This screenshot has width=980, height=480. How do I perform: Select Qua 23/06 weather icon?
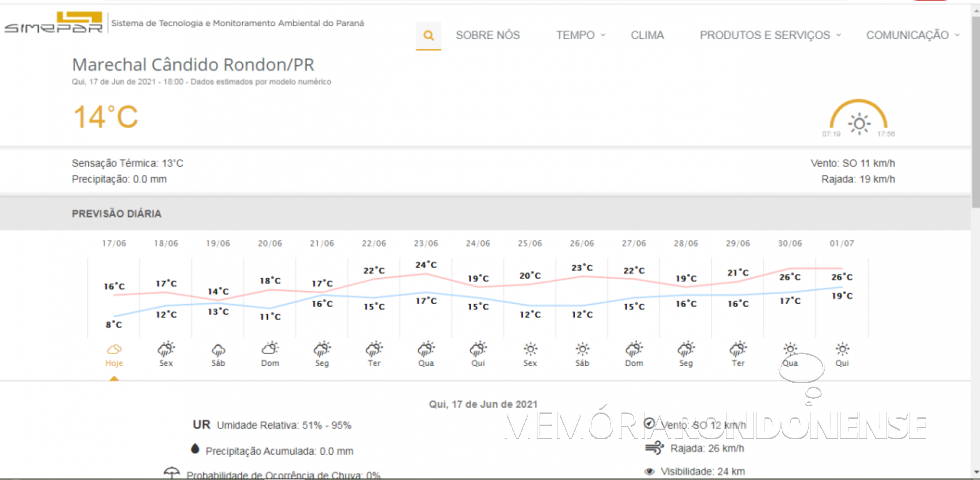[426, 349]
